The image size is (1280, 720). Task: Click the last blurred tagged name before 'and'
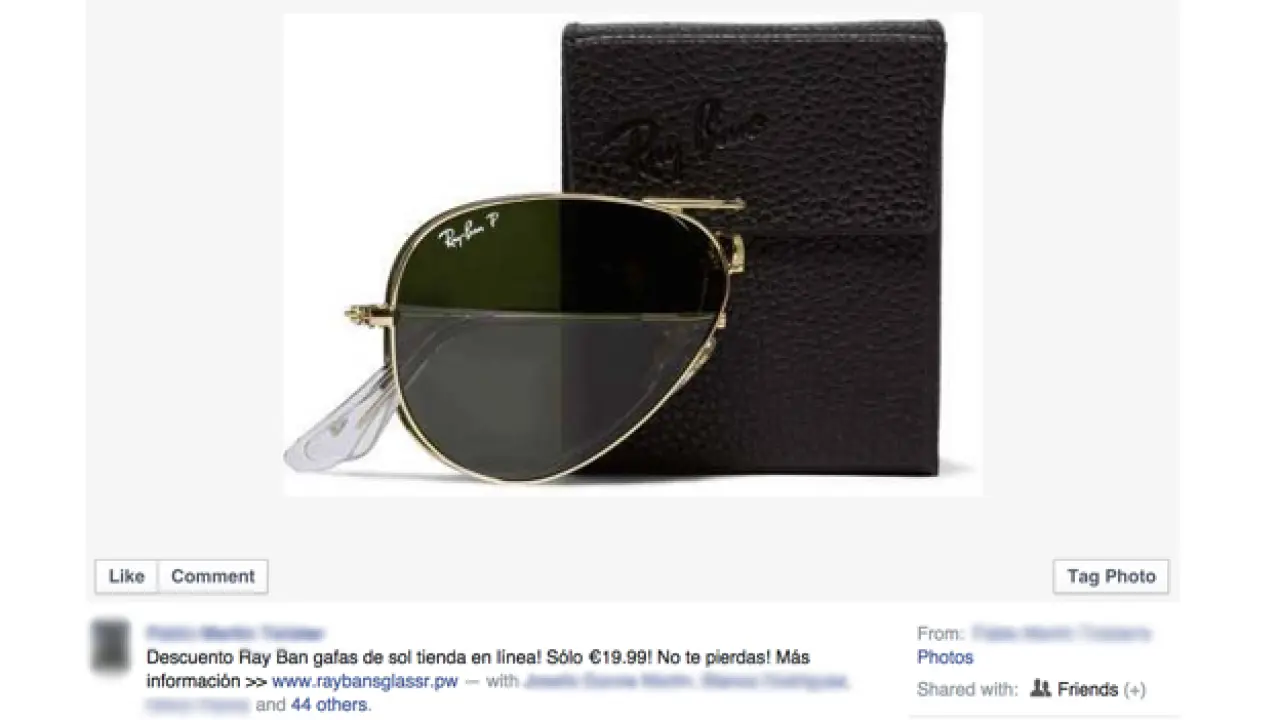[x=198, y=705]
